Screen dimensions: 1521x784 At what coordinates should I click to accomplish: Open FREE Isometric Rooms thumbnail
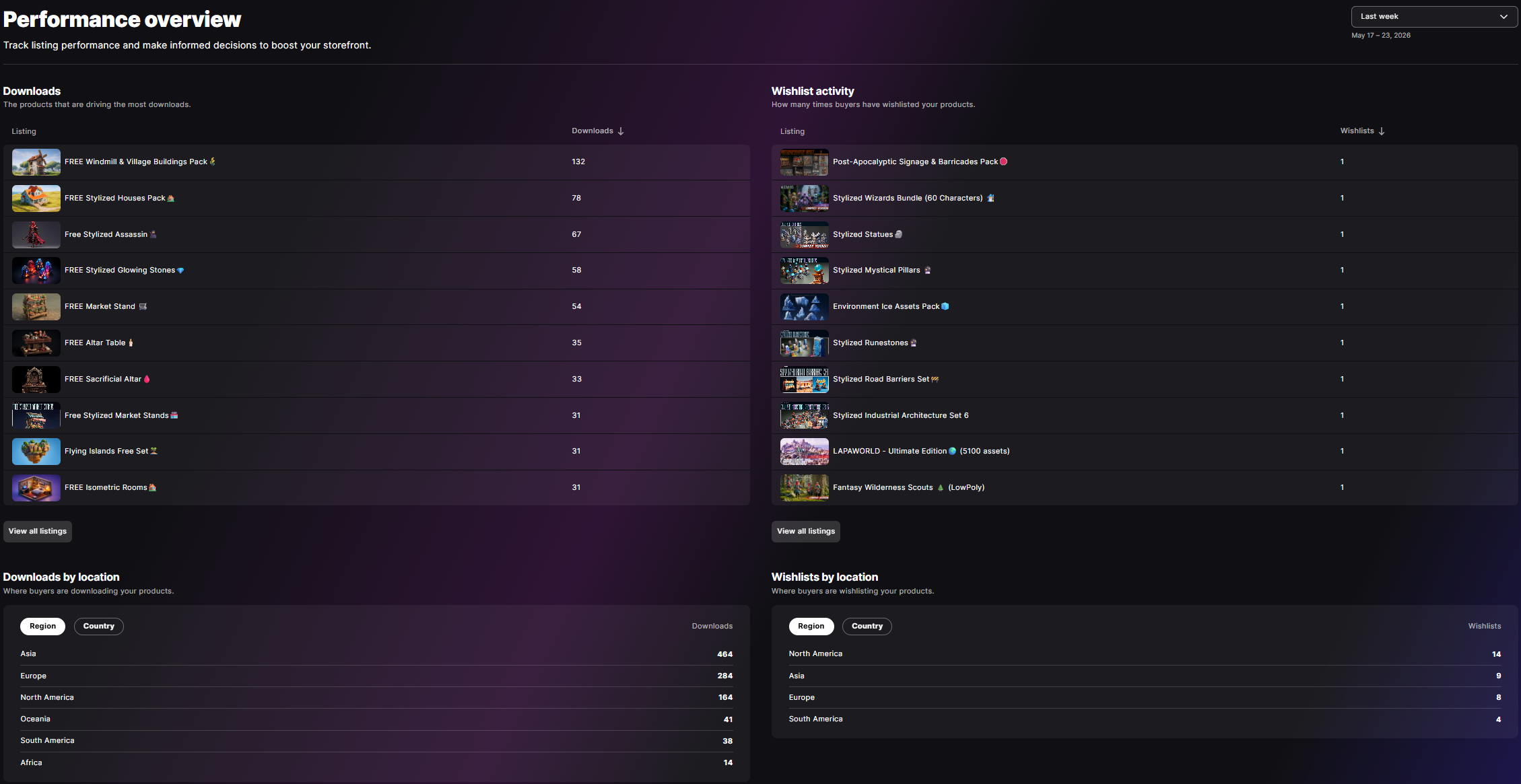36,488
